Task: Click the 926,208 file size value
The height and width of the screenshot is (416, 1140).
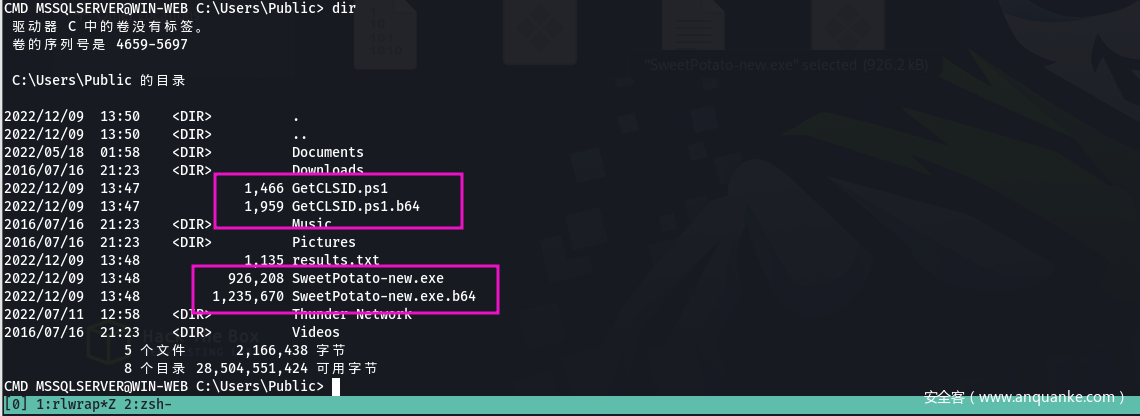Action: pyautogui.click(x=255, y=279)
